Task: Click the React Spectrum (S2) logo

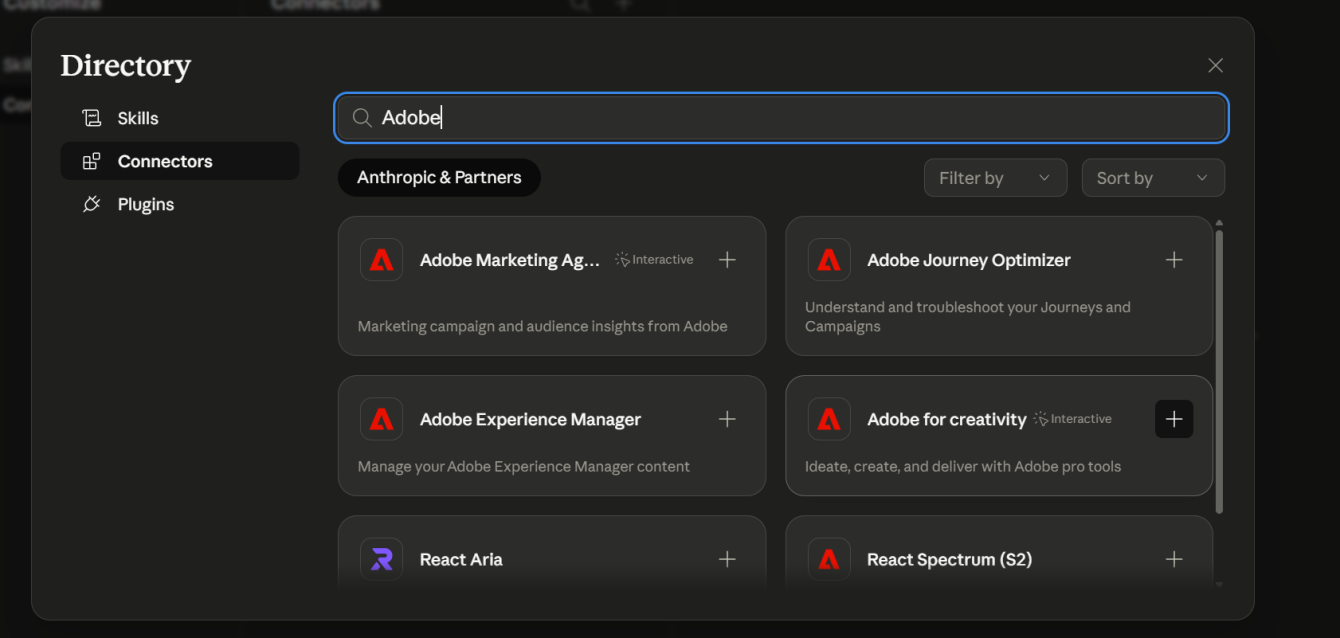Action: (829, 559)
